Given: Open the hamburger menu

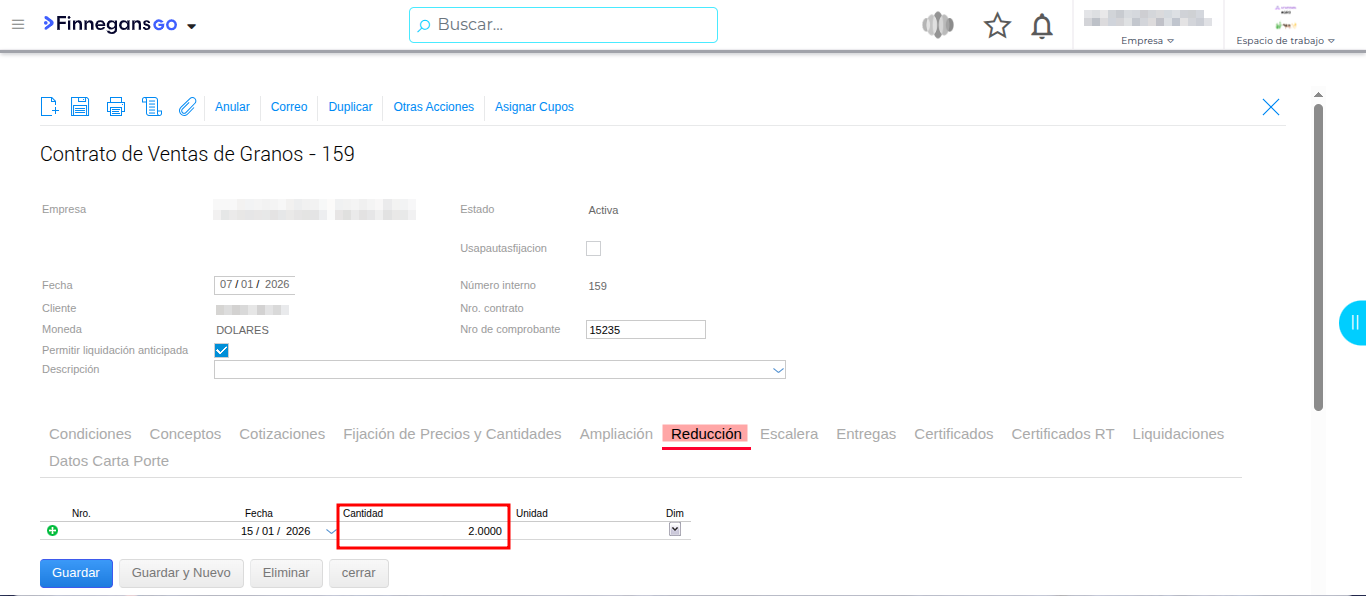Looking at the screenshot, I should [18, 25].
